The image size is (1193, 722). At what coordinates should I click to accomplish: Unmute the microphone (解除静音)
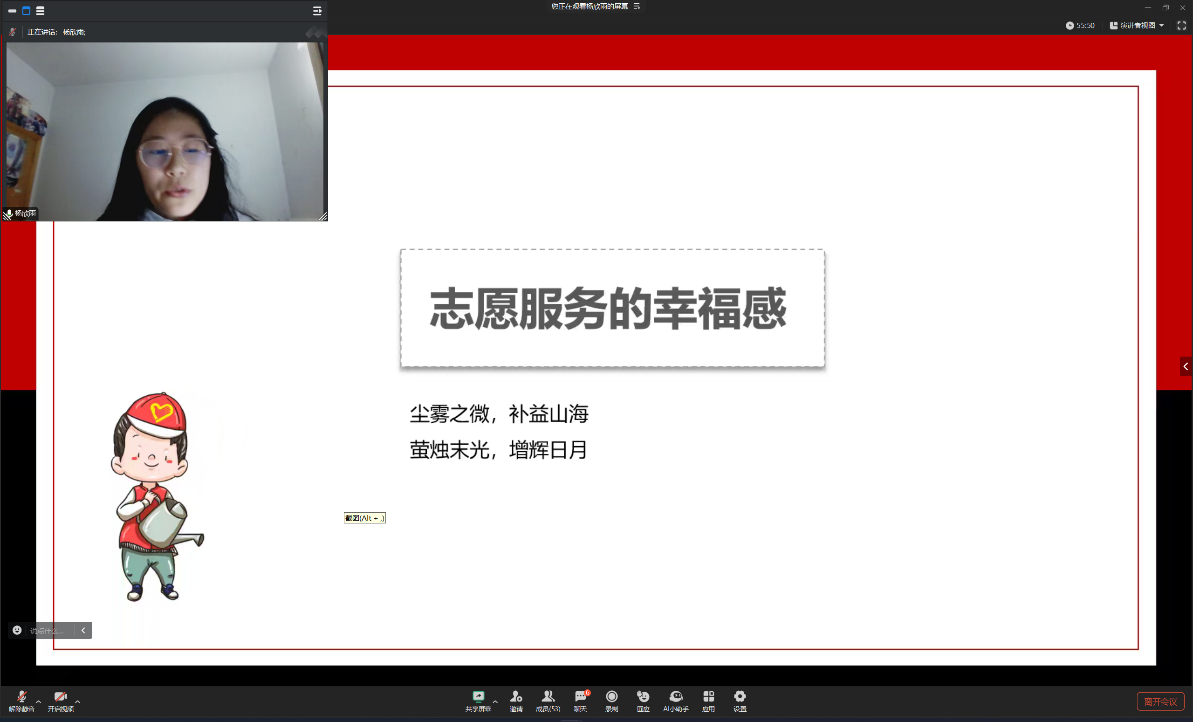point(21,699)
